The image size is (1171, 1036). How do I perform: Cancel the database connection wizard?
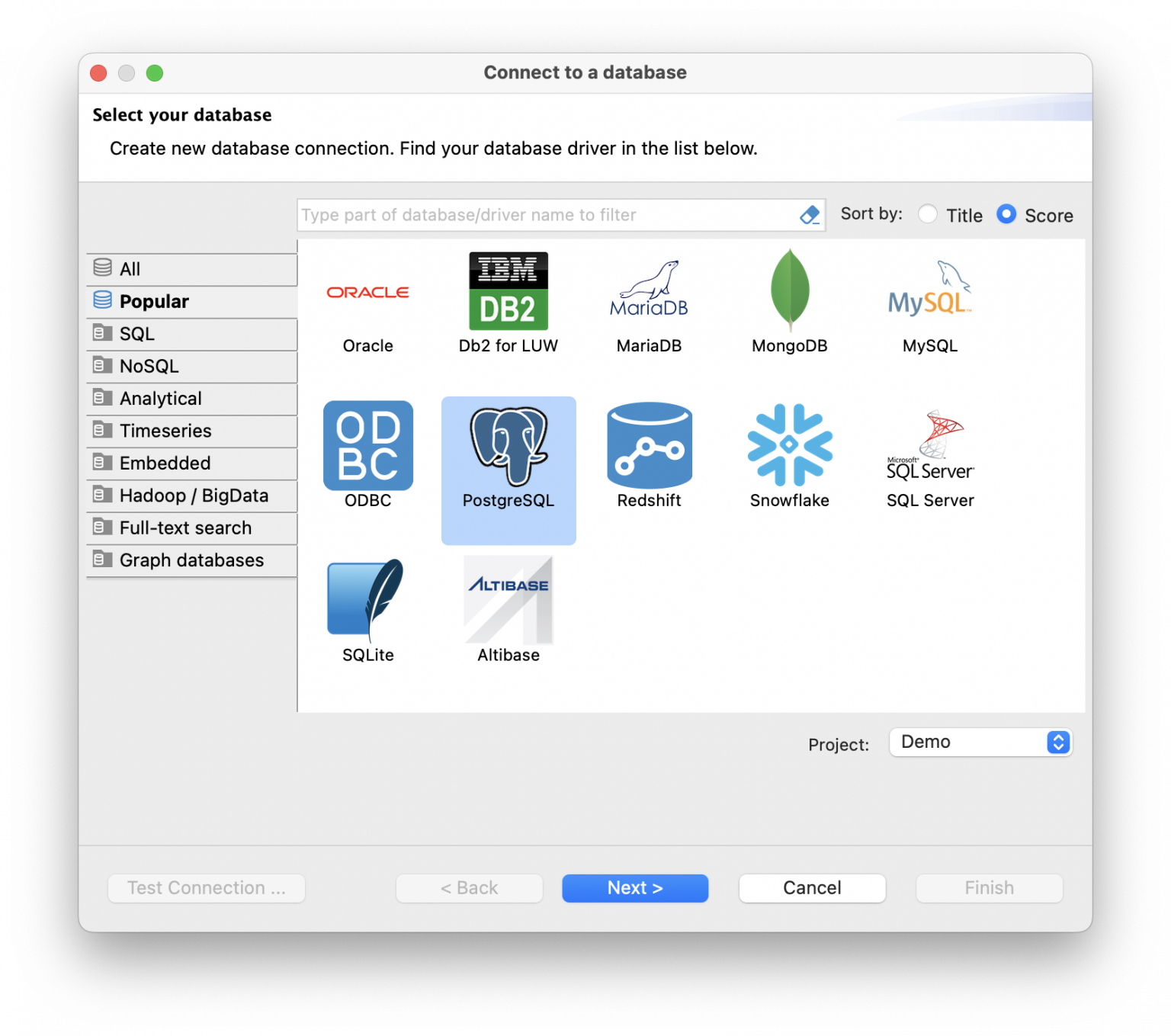pyautogui.click(x=811, y=887)
